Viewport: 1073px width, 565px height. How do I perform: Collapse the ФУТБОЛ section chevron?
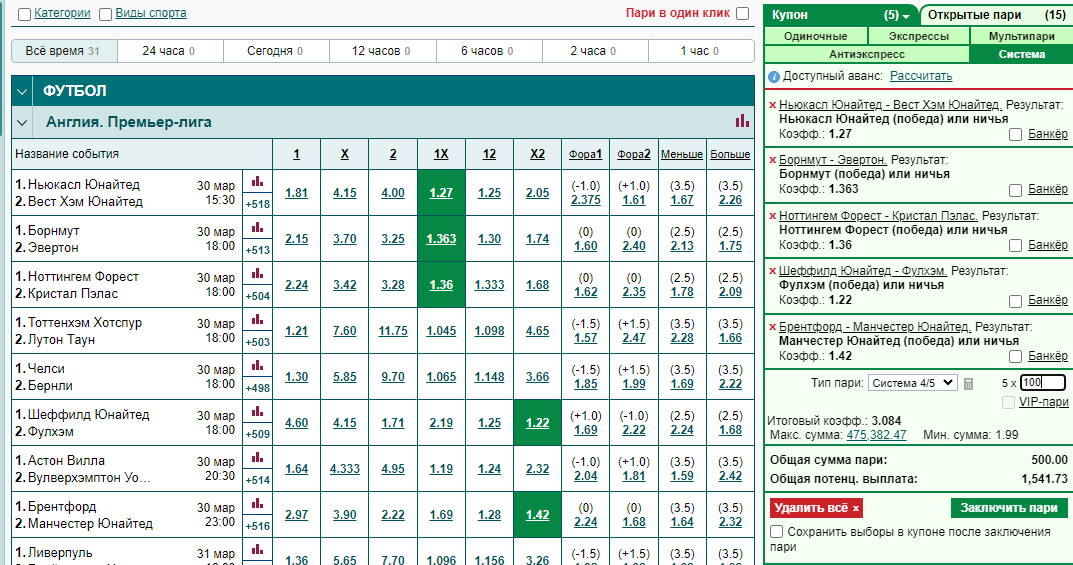coord(22,91)
